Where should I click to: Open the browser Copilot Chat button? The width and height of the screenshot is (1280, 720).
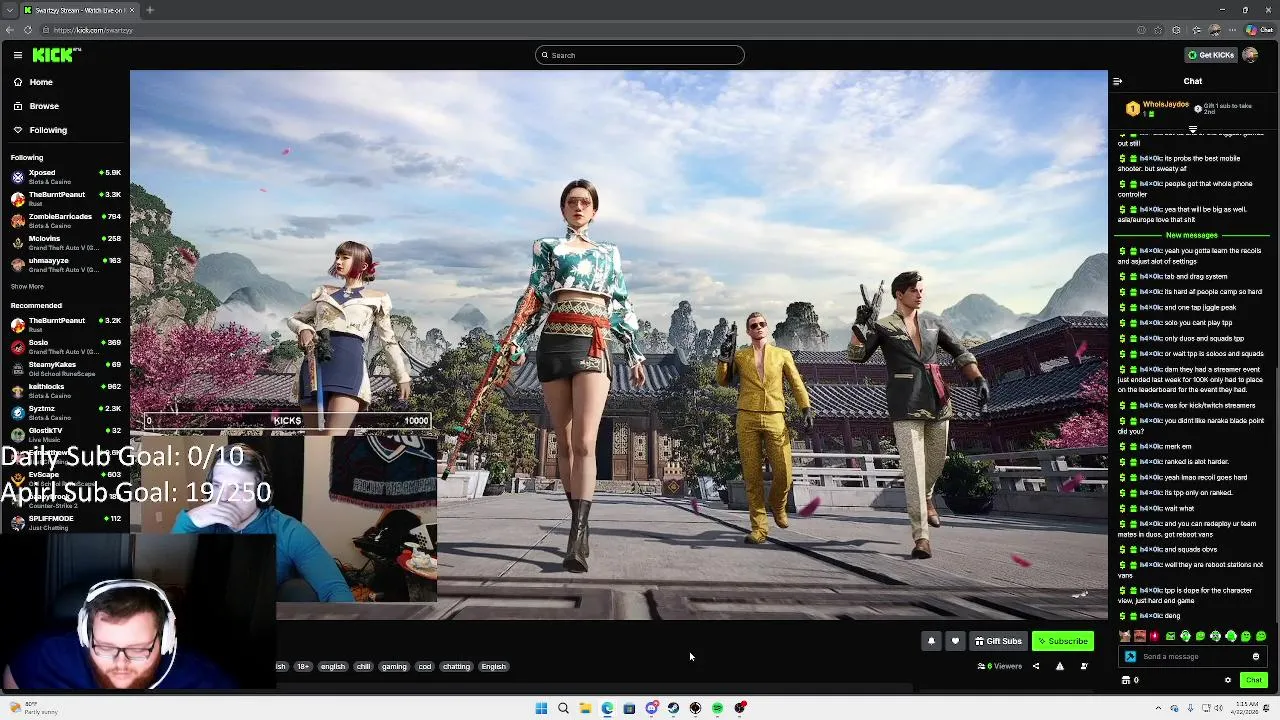click(1259, 30)
